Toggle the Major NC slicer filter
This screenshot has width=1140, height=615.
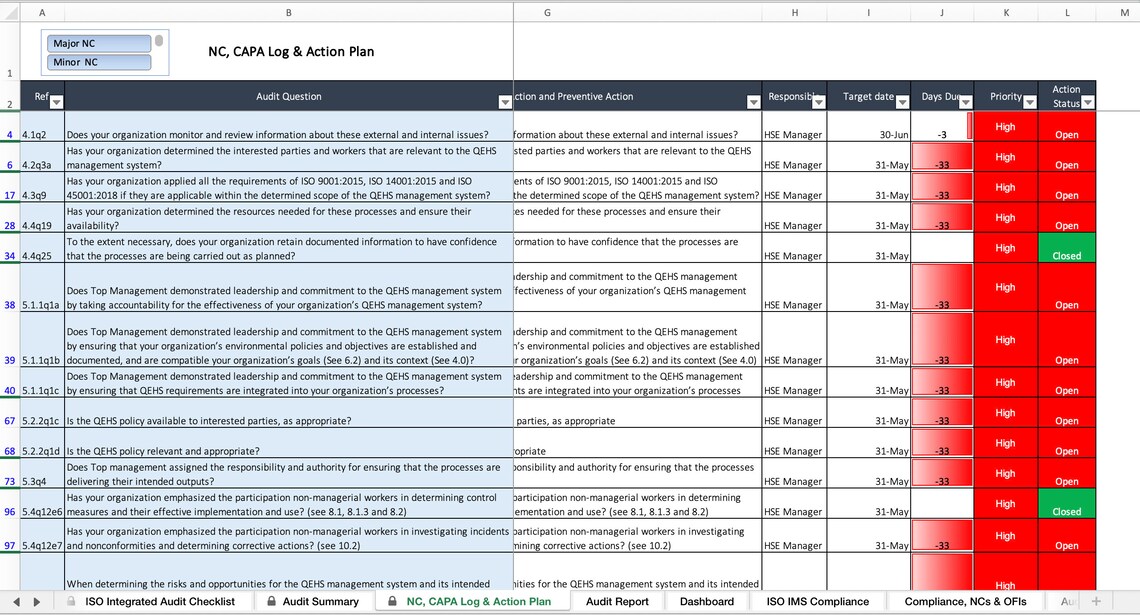click(97, 43)
